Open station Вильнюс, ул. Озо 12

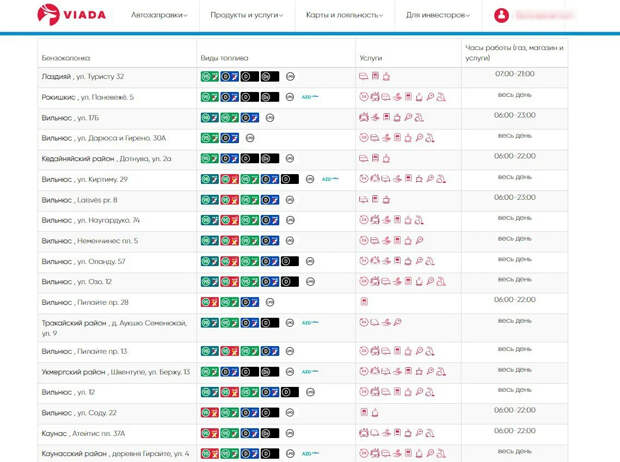[x=77, y=282]
